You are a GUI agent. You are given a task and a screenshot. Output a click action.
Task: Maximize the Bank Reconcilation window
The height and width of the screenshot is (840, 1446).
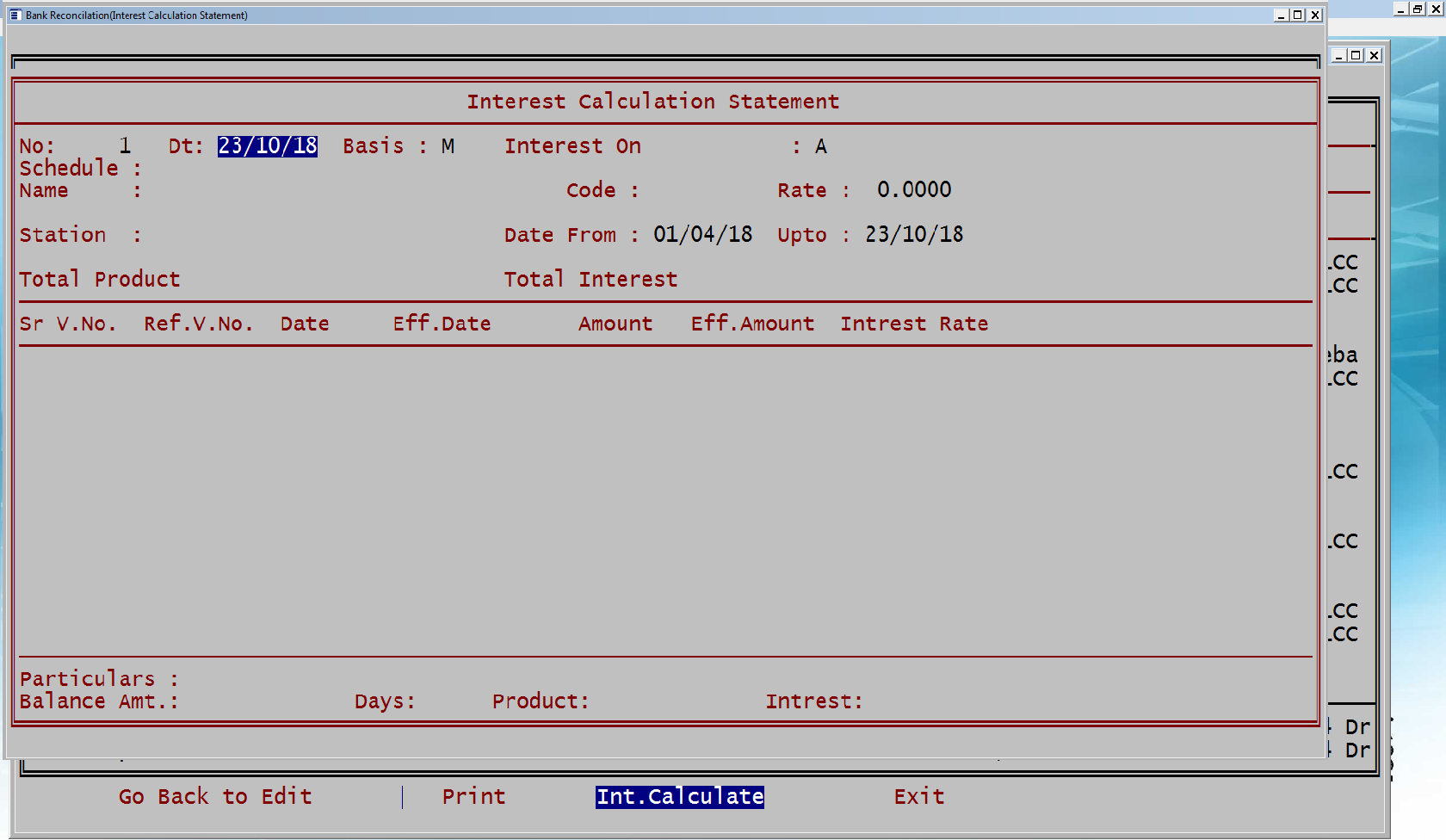pos(1297,15)
